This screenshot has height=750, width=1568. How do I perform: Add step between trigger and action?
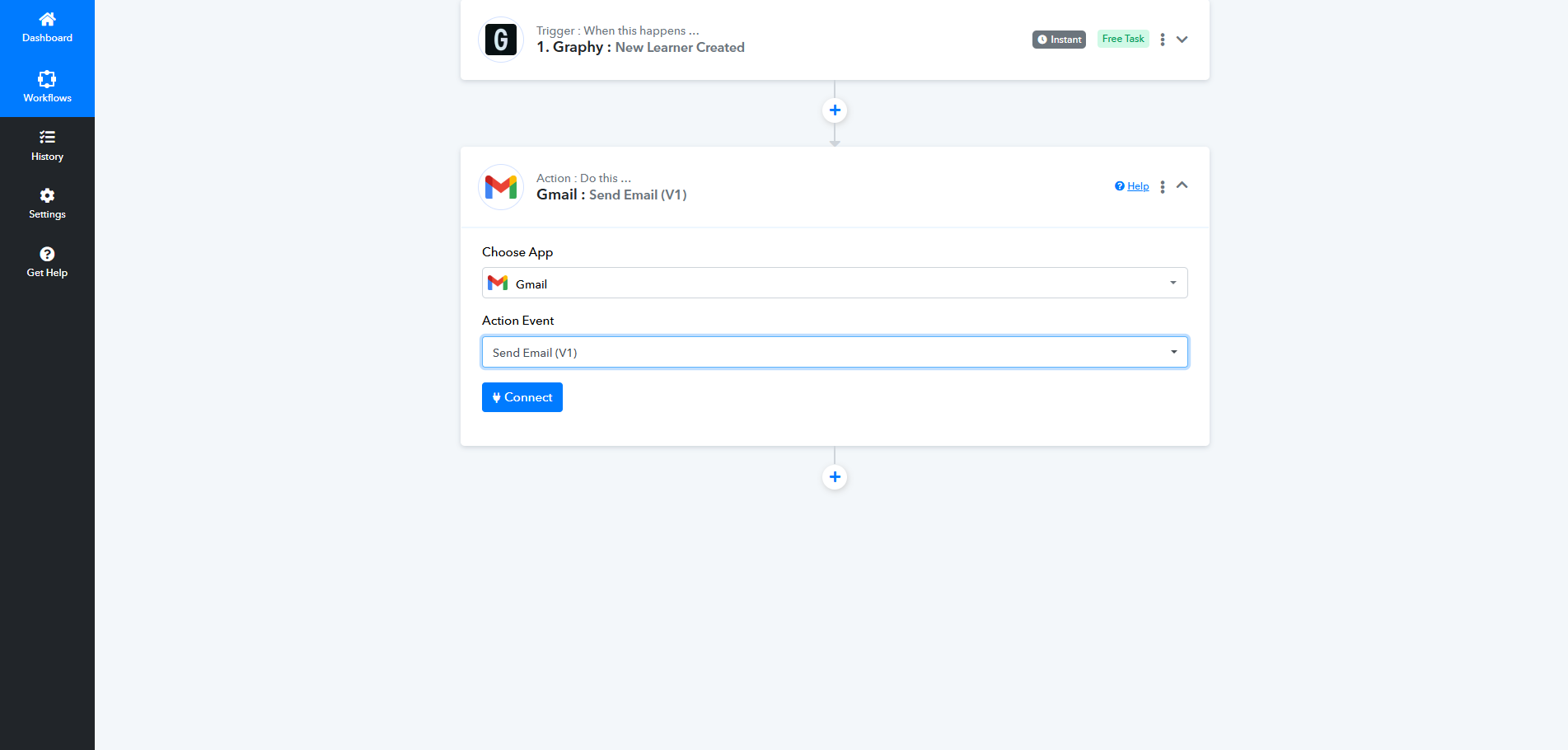(835, 110)
